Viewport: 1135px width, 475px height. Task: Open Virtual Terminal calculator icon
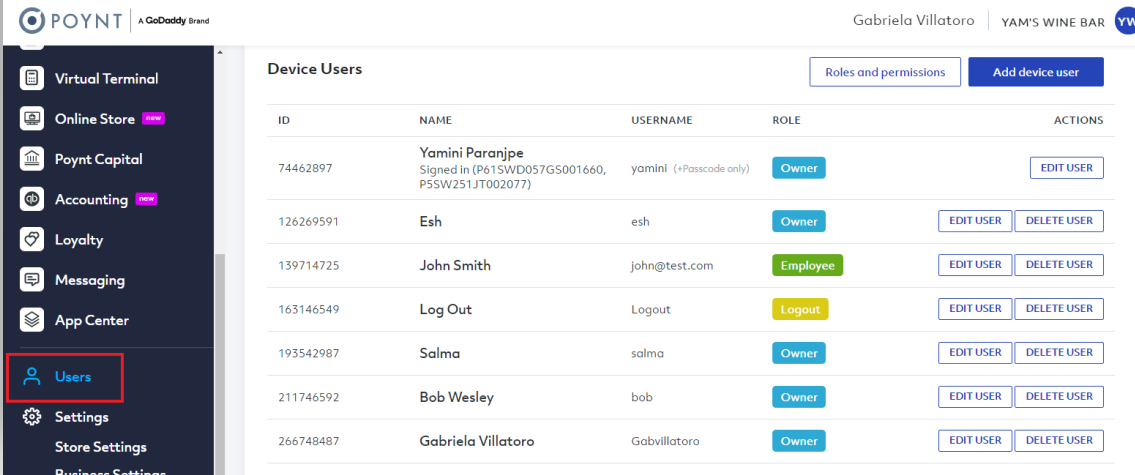32,78
